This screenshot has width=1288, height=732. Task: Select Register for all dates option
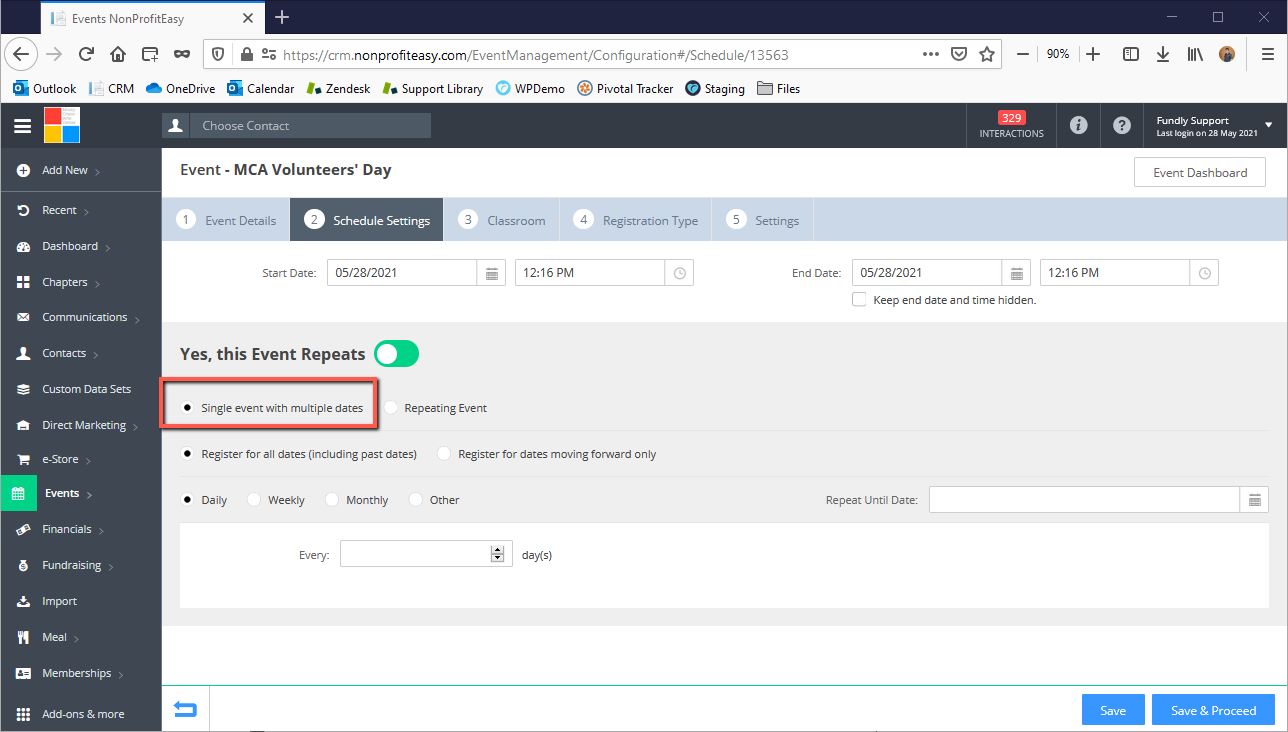tap(187, 454)
